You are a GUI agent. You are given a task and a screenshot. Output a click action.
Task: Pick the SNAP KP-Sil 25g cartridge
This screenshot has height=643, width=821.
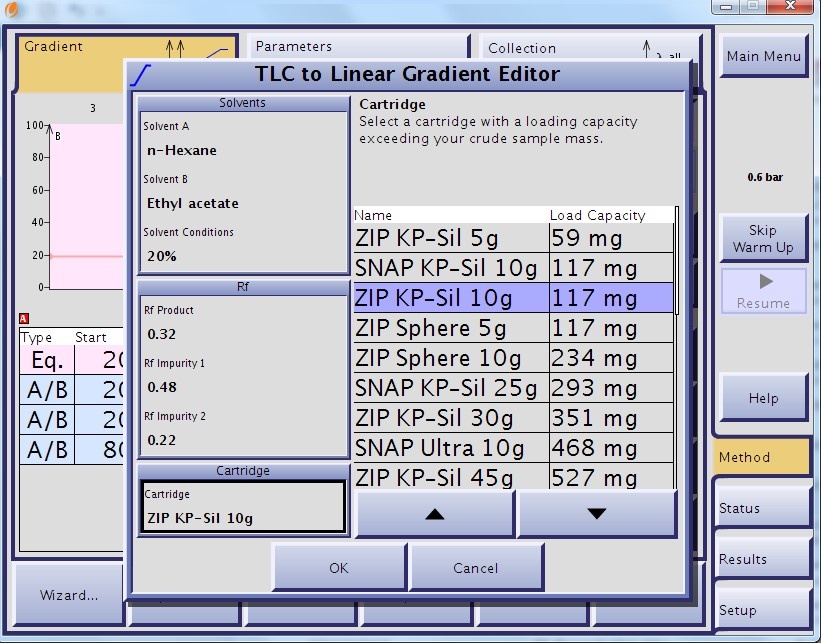pos(513,387)
